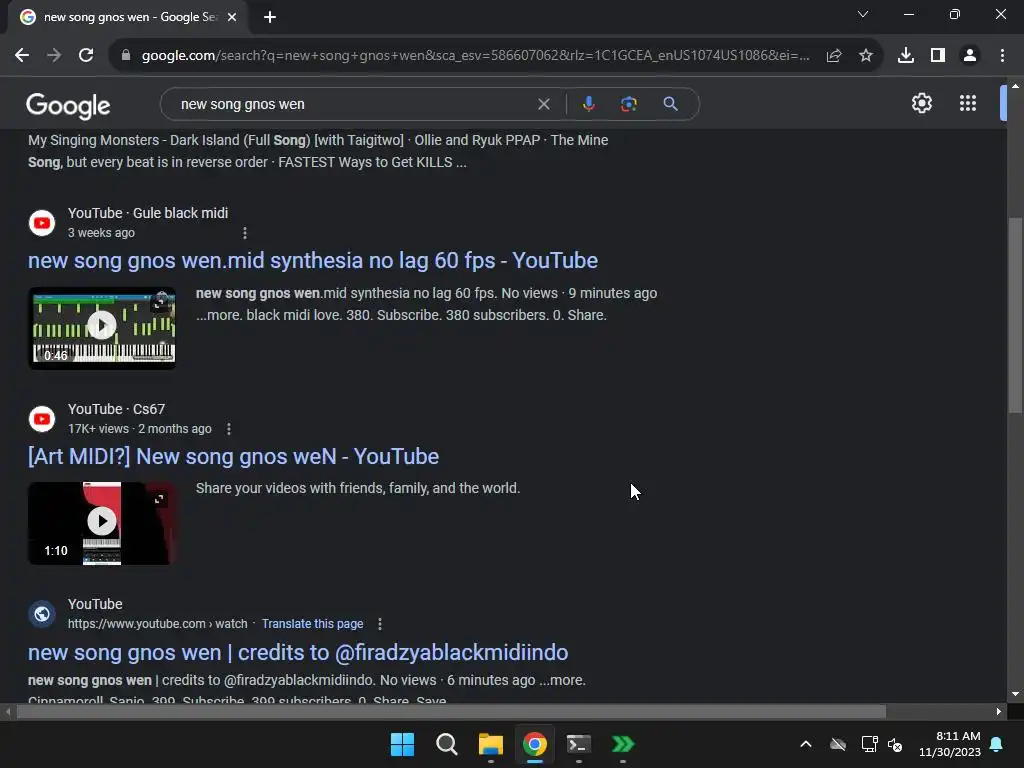Go back to the previous page
1024x768 pixels.
point(22,56)
